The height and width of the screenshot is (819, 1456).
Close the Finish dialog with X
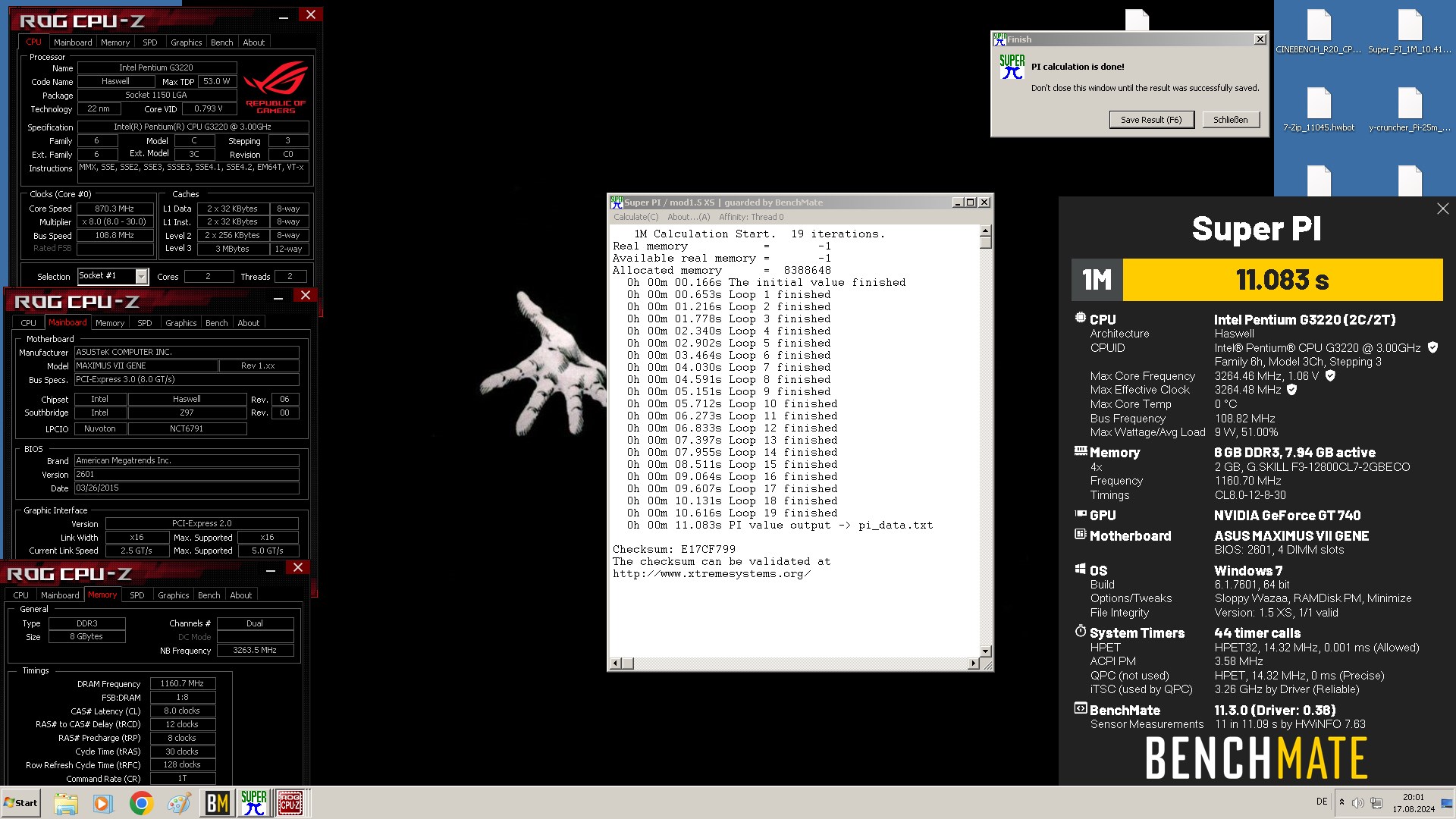1260,39
